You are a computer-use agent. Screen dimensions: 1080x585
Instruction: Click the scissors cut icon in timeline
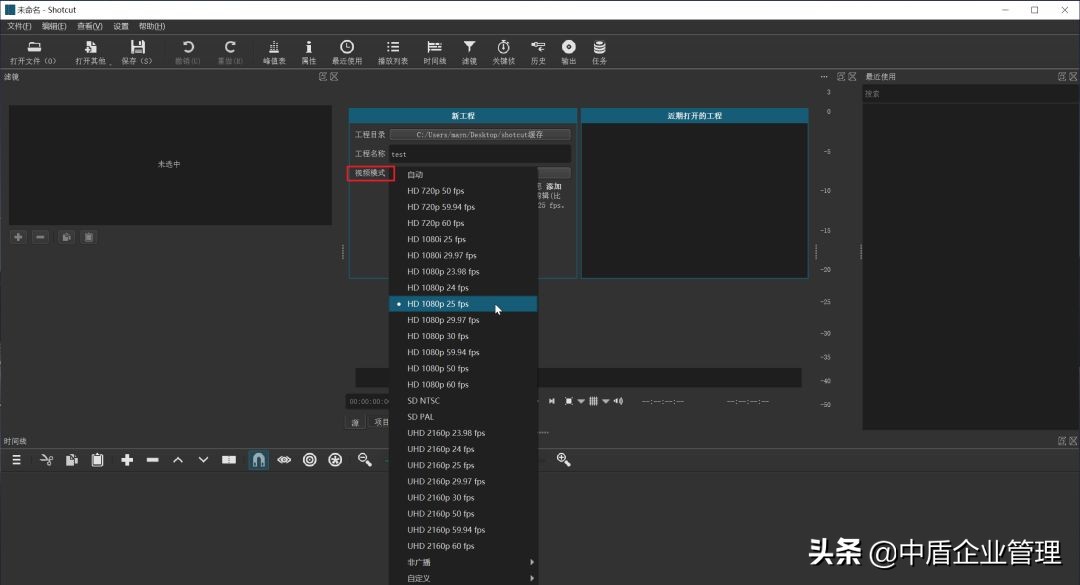46,460
